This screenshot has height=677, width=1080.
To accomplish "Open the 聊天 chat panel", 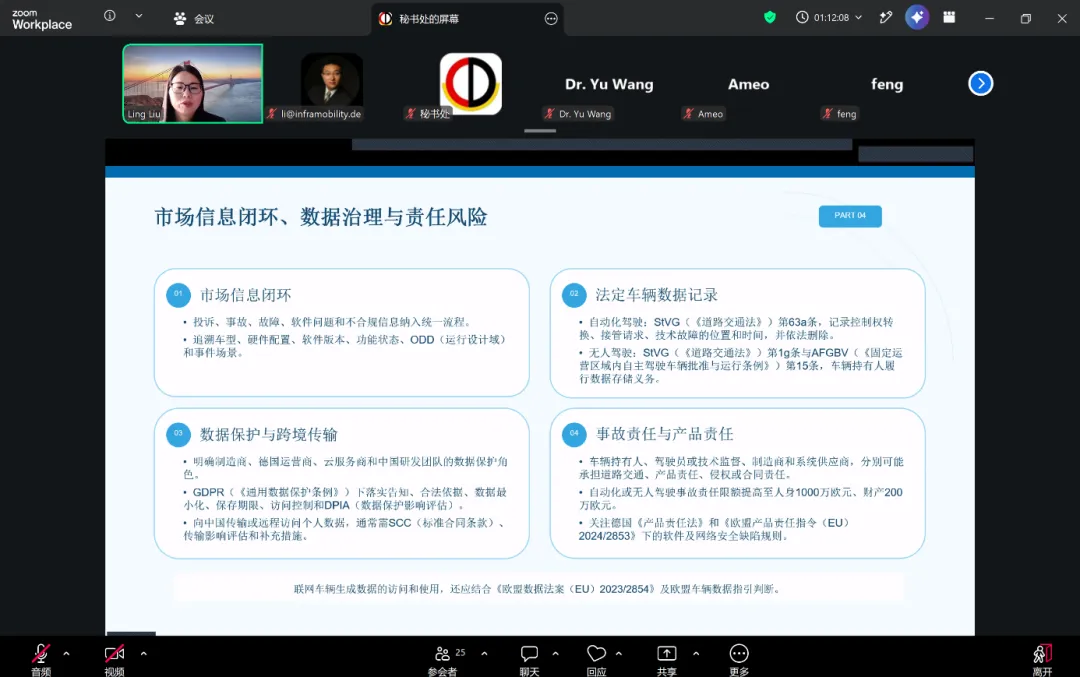I will click(x=529, y=660).
